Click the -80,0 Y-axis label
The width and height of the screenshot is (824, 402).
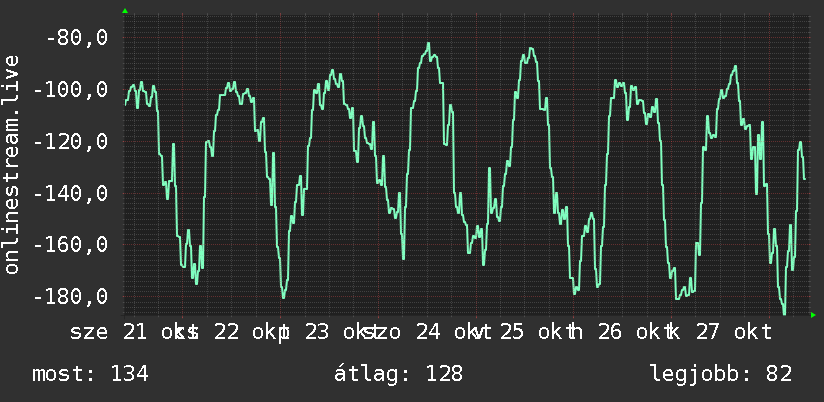pyautogui.click(x=77, y=38)
